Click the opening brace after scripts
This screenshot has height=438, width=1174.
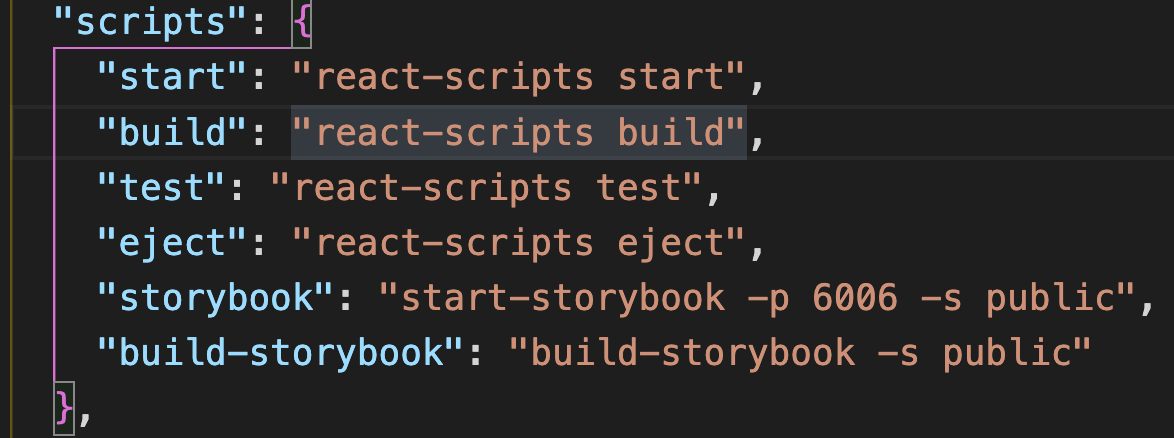[302, 25]
